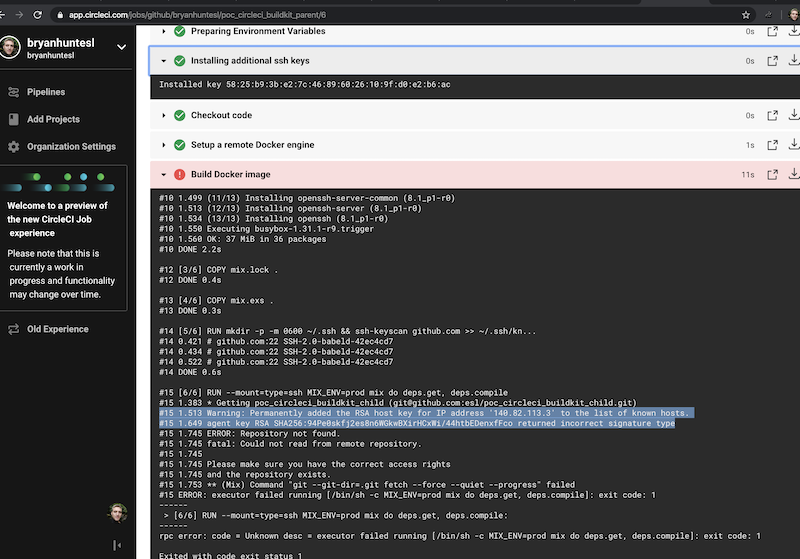This screenshot has height=559, width=800.
Task: Click the bryanhuntesl avatar in the sidebar header
Action: coord(9,47)
